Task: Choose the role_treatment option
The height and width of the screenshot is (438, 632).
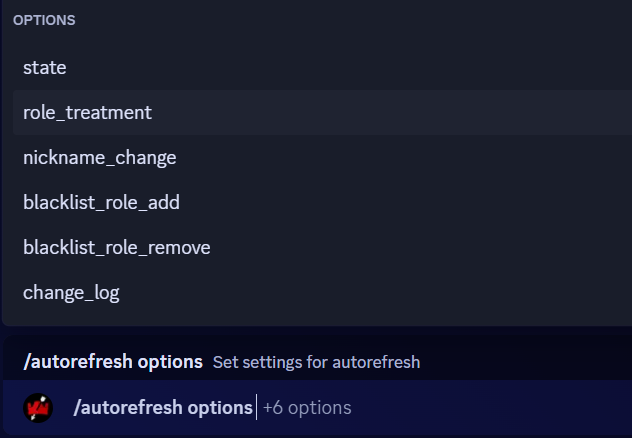Action: [x=87, y=113]
